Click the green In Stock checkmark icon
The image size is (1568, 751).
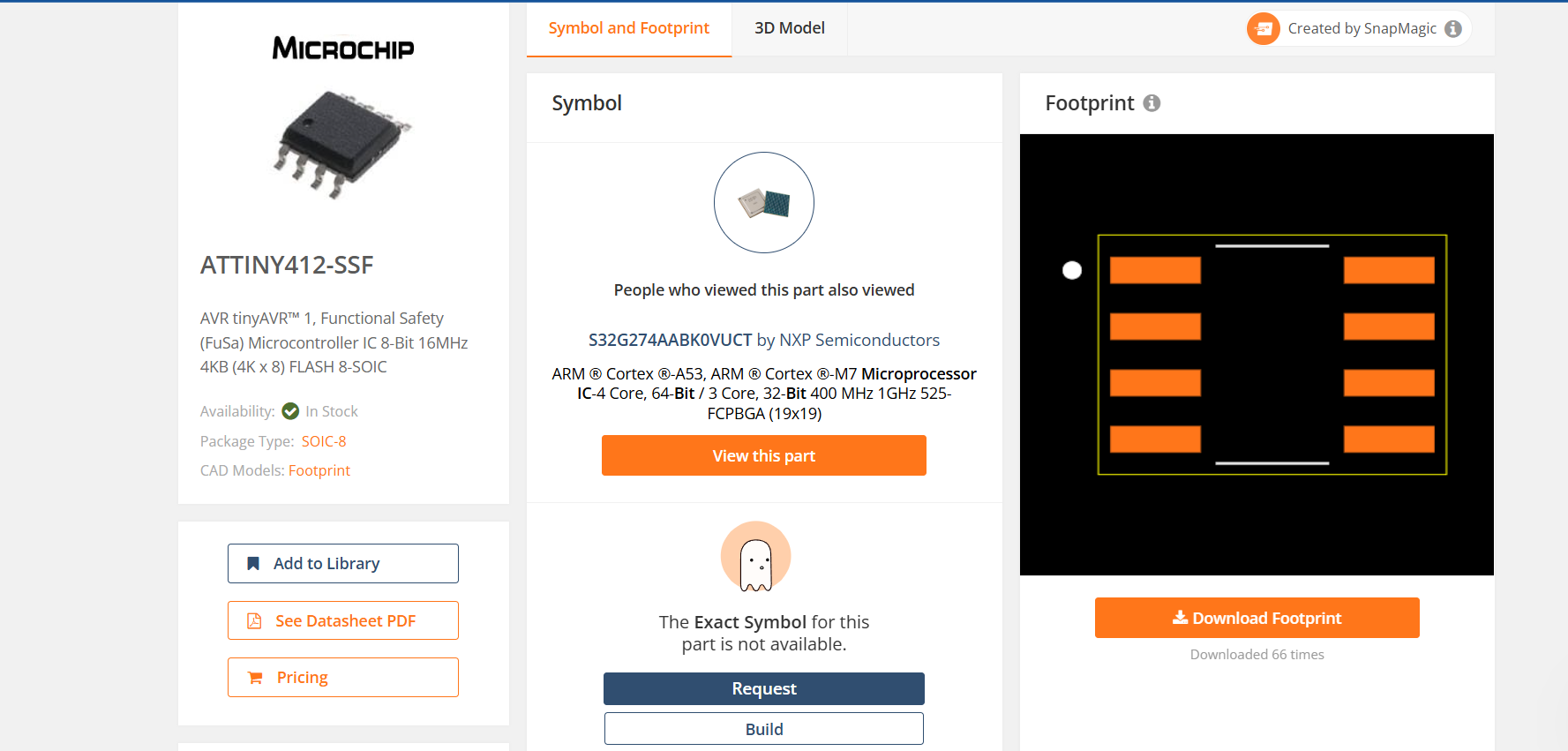pyautogui.click(x=290, y=411)
